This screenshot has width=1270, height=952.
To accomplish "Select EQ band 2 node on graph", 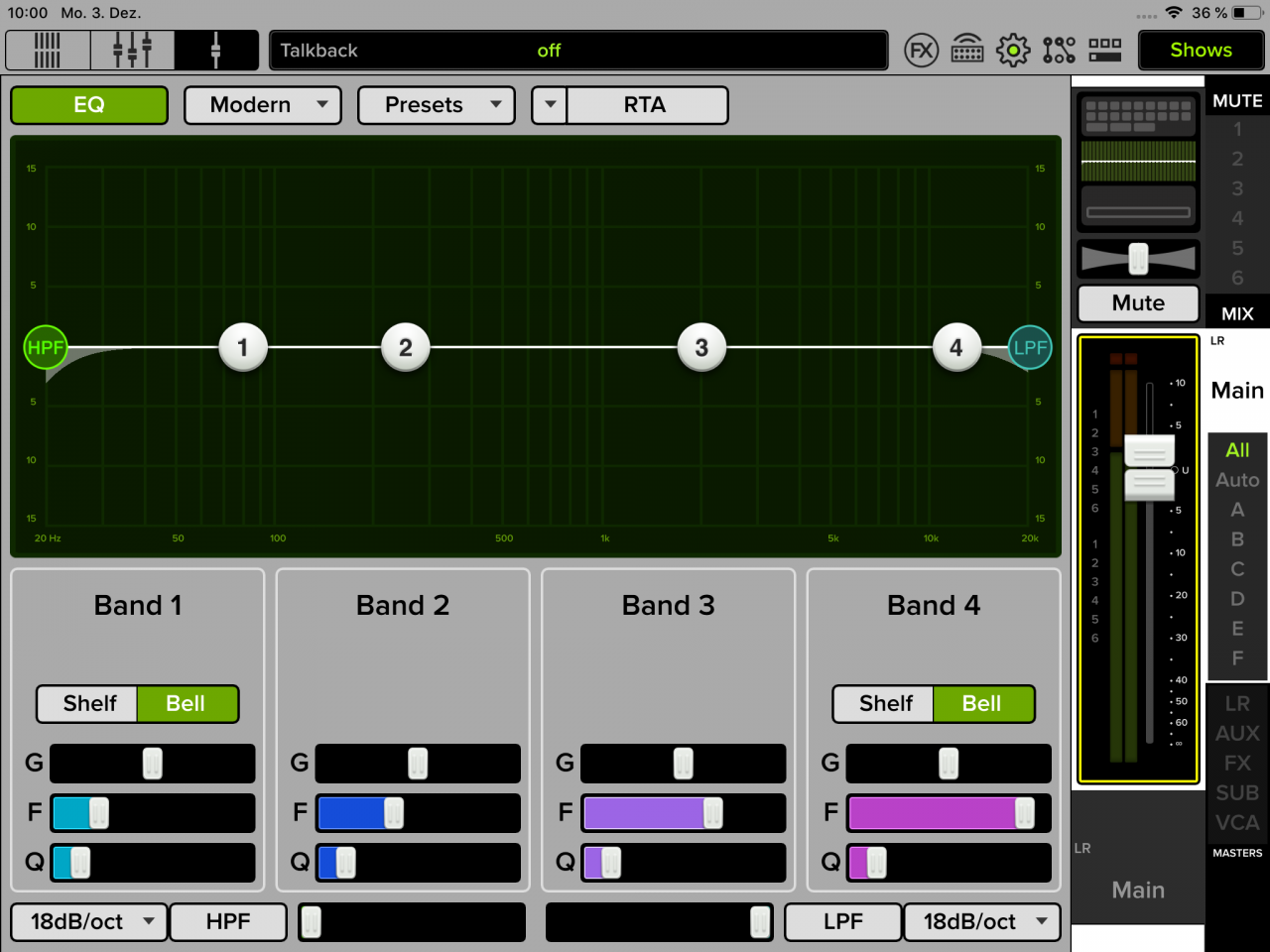I will tap(406, 348).
